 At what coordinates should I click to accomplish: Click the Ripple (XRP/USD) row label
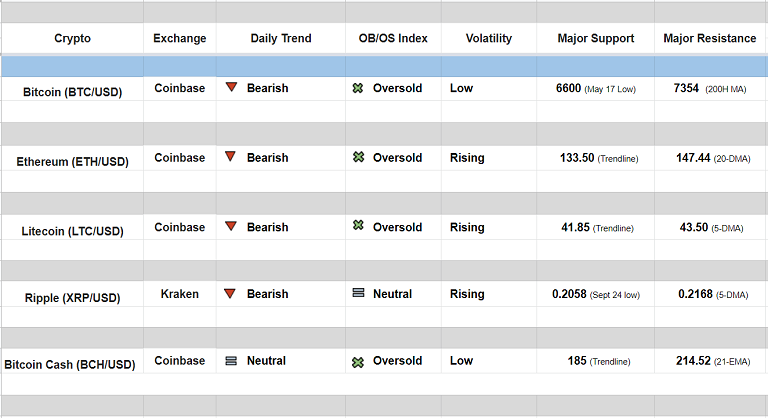pos(73,298)
